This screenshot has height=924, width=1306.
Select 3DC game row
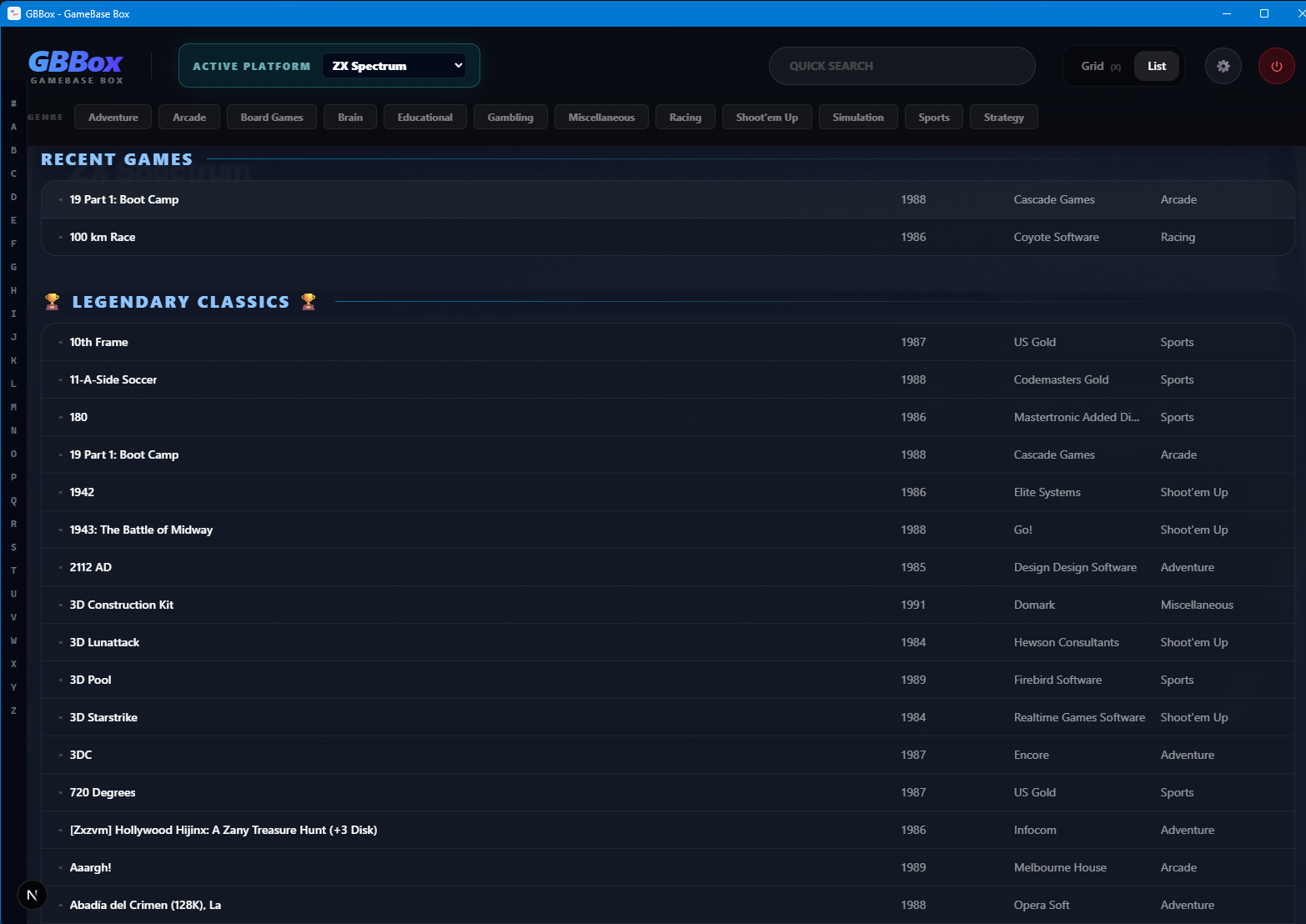(x=667, y=755)
